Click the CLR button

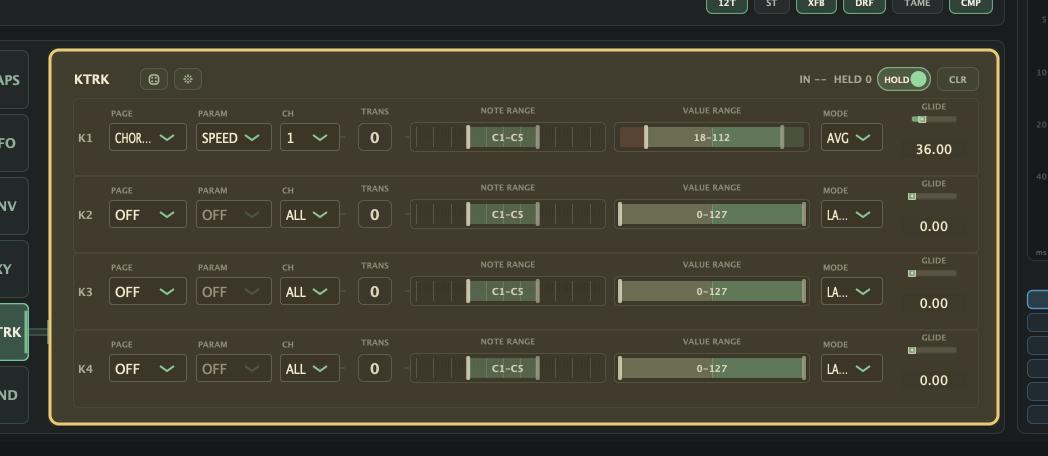(958, 80)
